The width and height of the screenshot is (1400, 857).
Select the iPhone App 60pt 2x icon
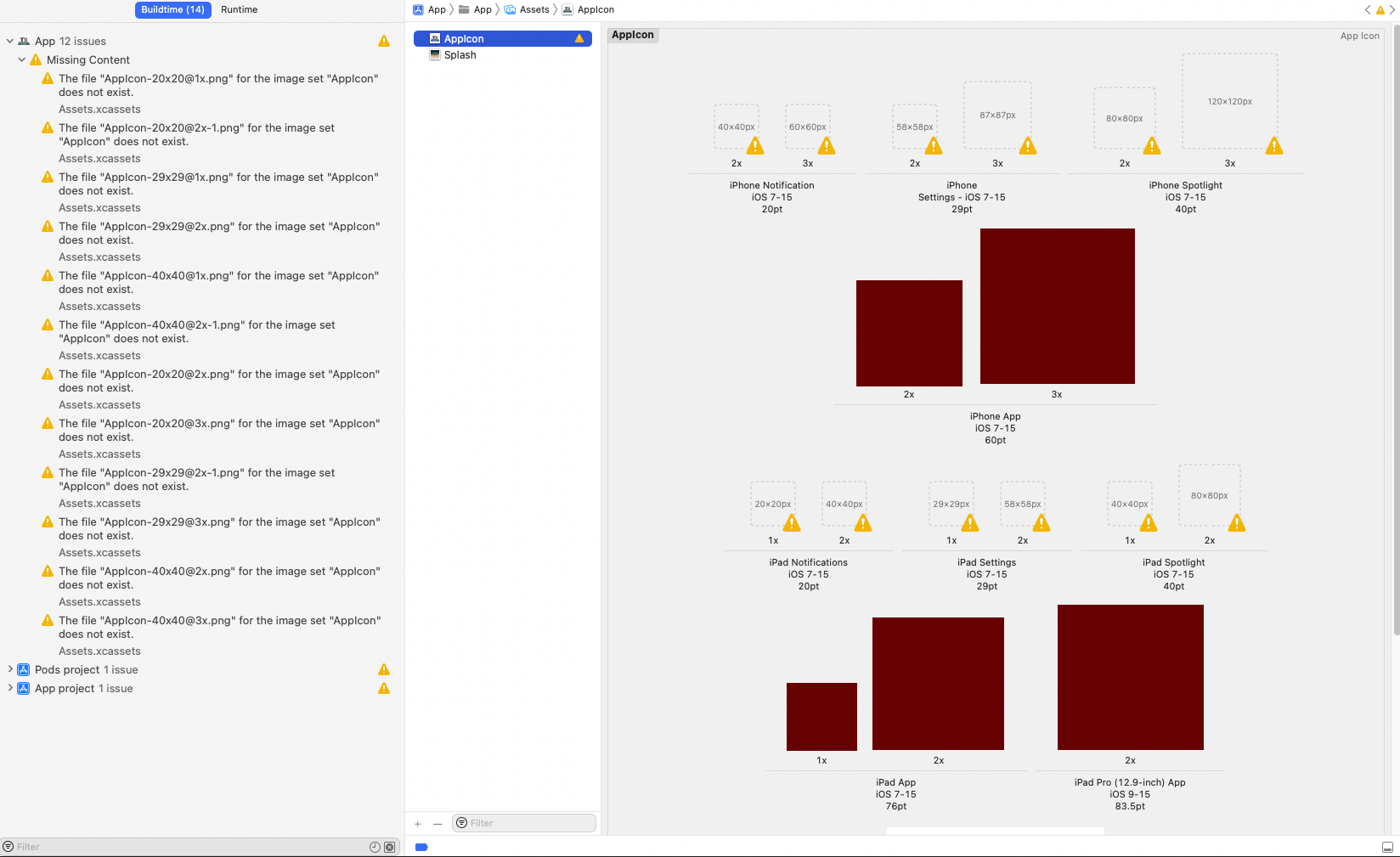(x=909, y=333)
